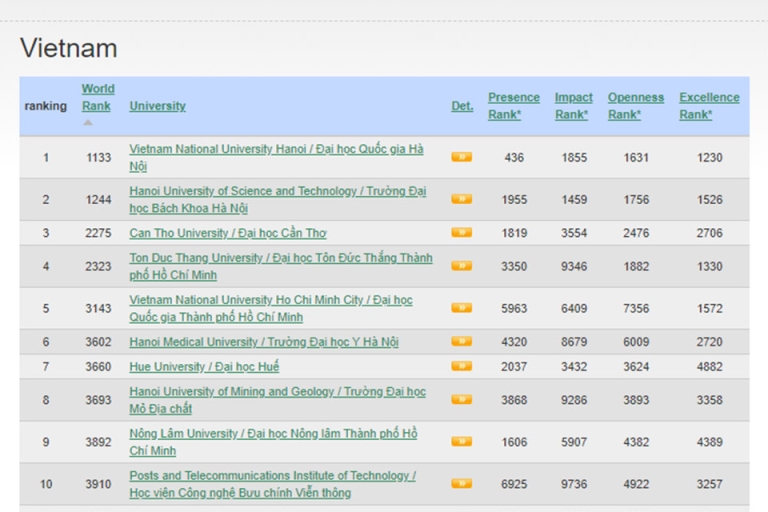The image size is (768, 512).
Task: Open details icon for Hanoi University of Mining and Geology
Action: pos(461,399)
